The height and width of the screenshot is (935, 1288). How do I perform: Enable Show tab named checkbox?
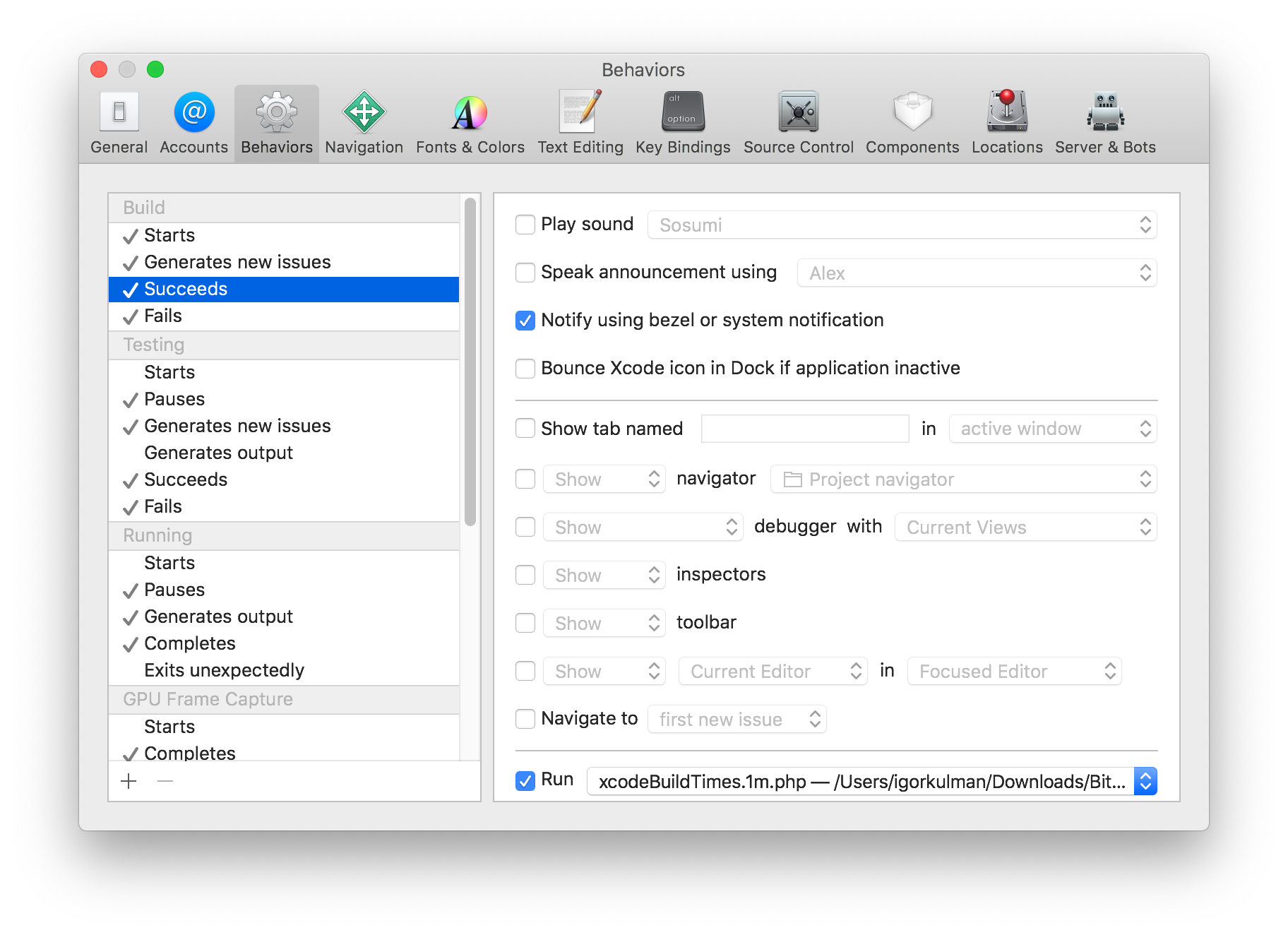pos(525,429)
